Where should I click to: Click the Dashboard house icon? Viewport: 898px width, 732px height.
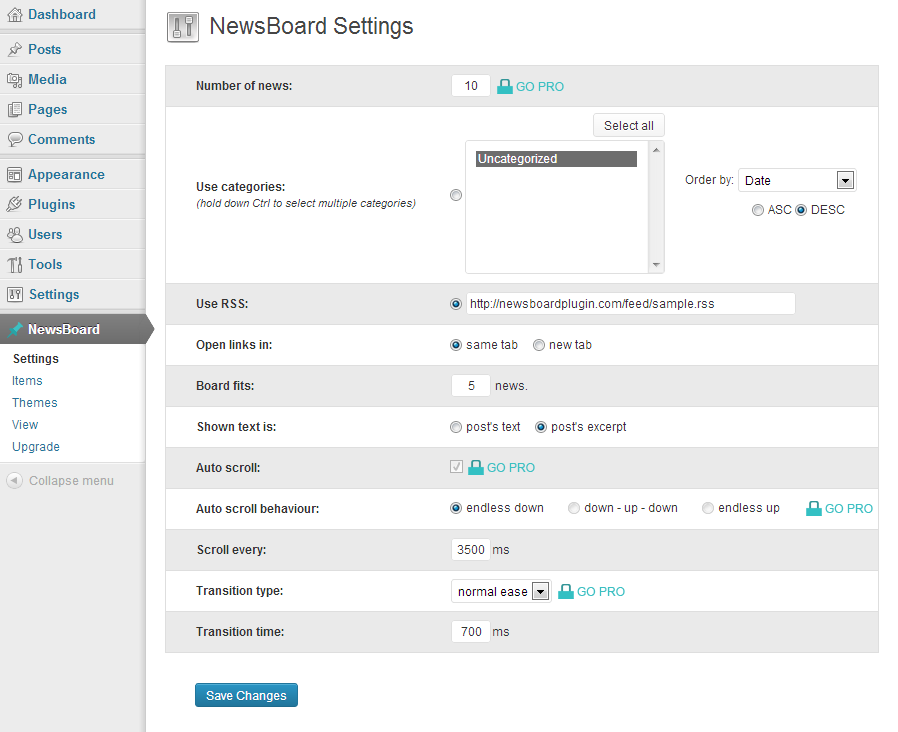pyautogui.click(x=14, y=15)
